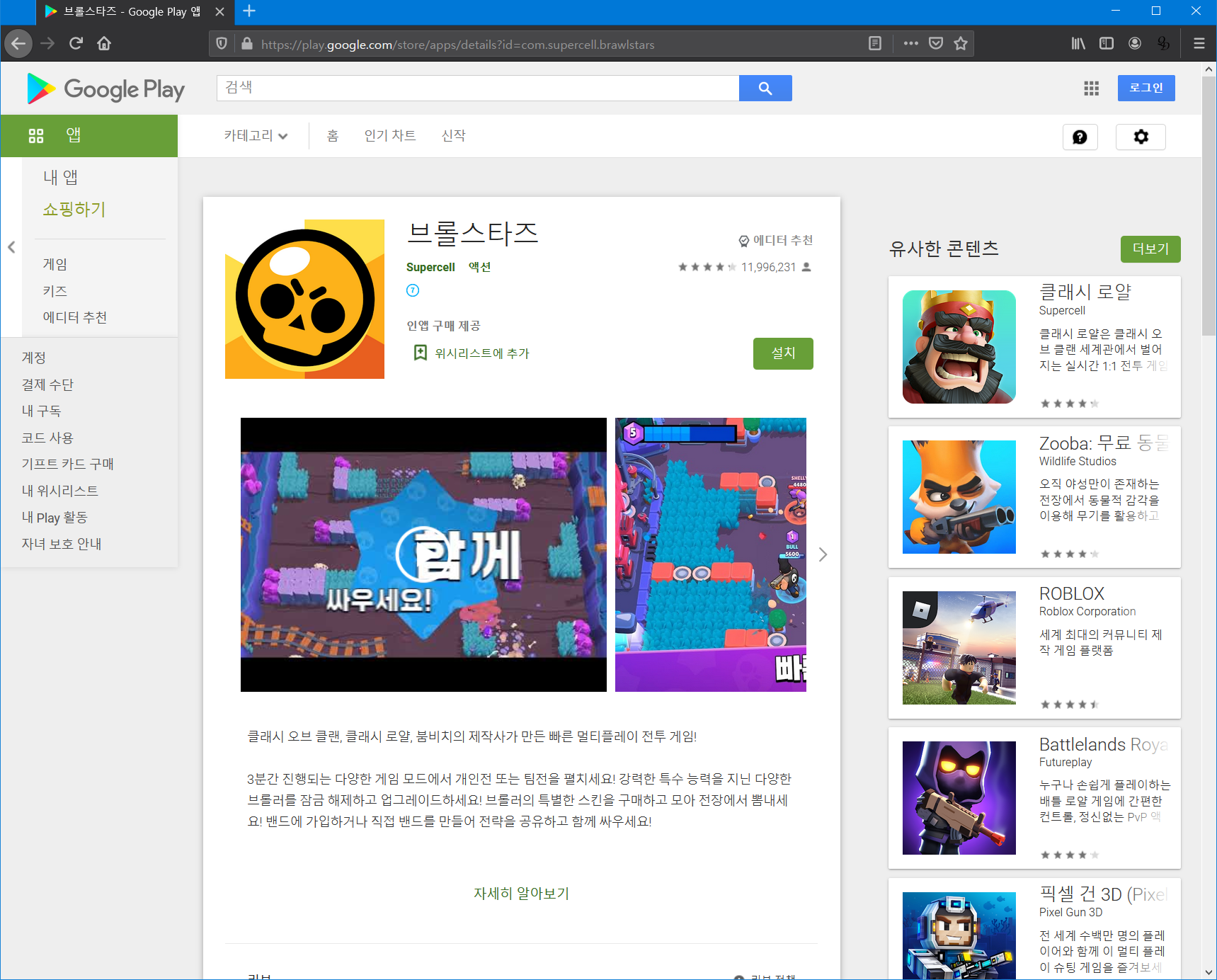Image resolution: width=1217 pixels, height=980 pixels.
Task: Open 내 구독 link in sidebar
Action: tap(41, 411)
